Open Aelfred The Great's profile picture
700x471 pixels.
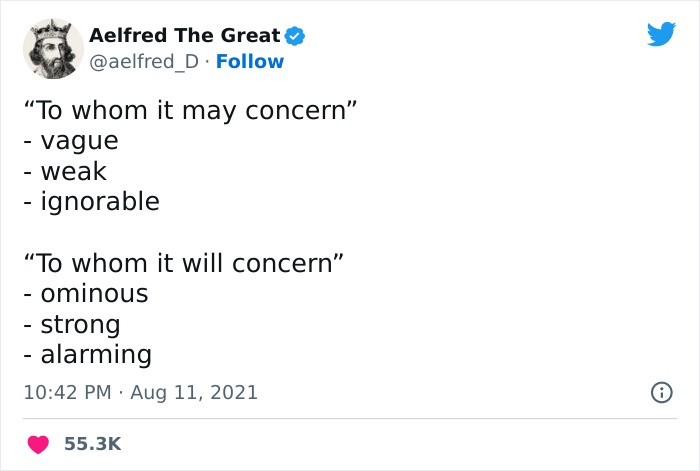tap(52, 48)
